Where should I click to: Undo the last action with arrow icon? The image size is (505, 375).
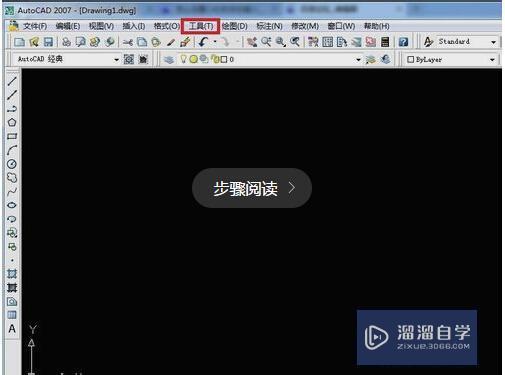203,42
